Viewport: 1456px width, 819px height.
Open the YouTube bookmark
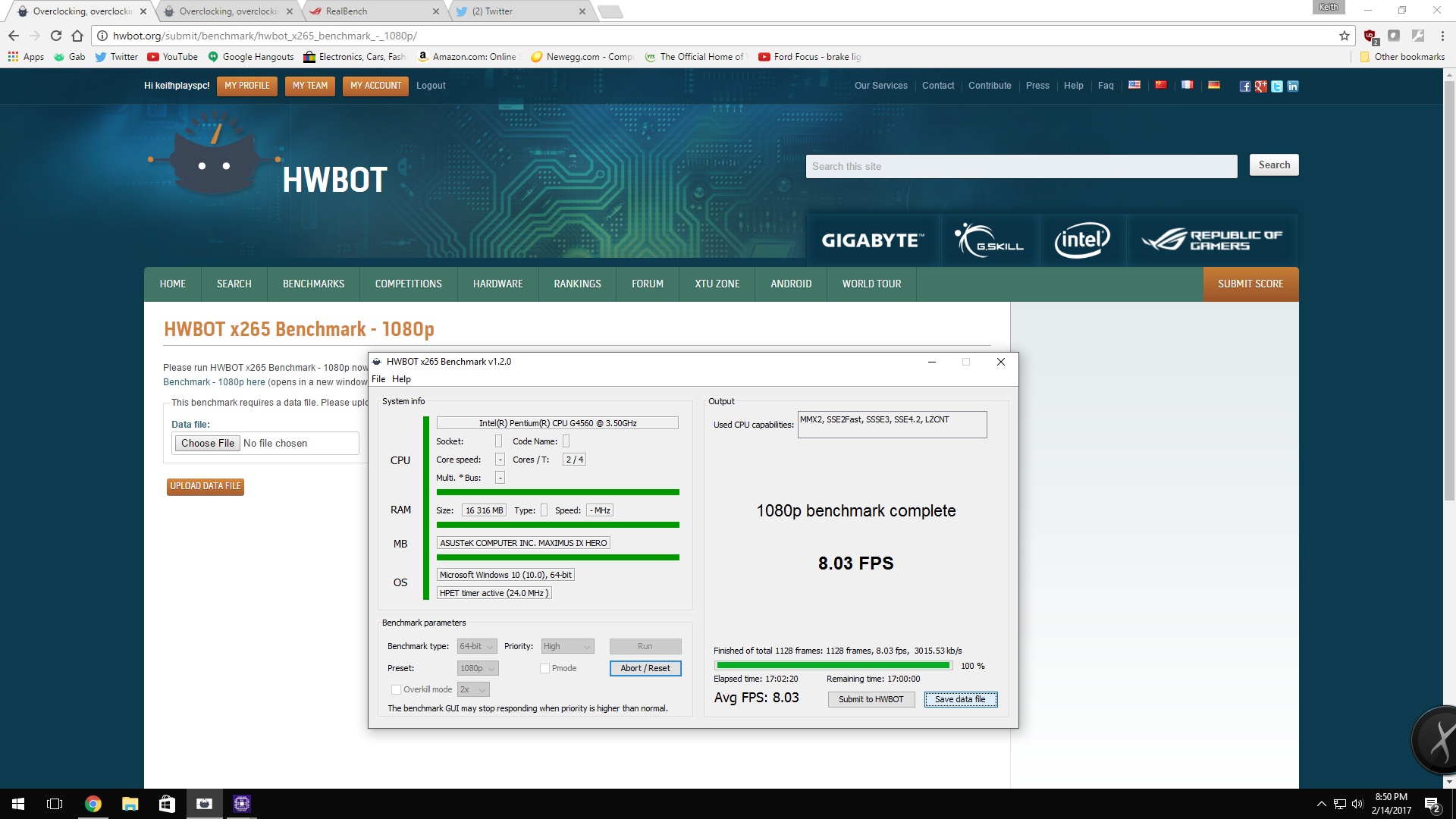(173, 57)
